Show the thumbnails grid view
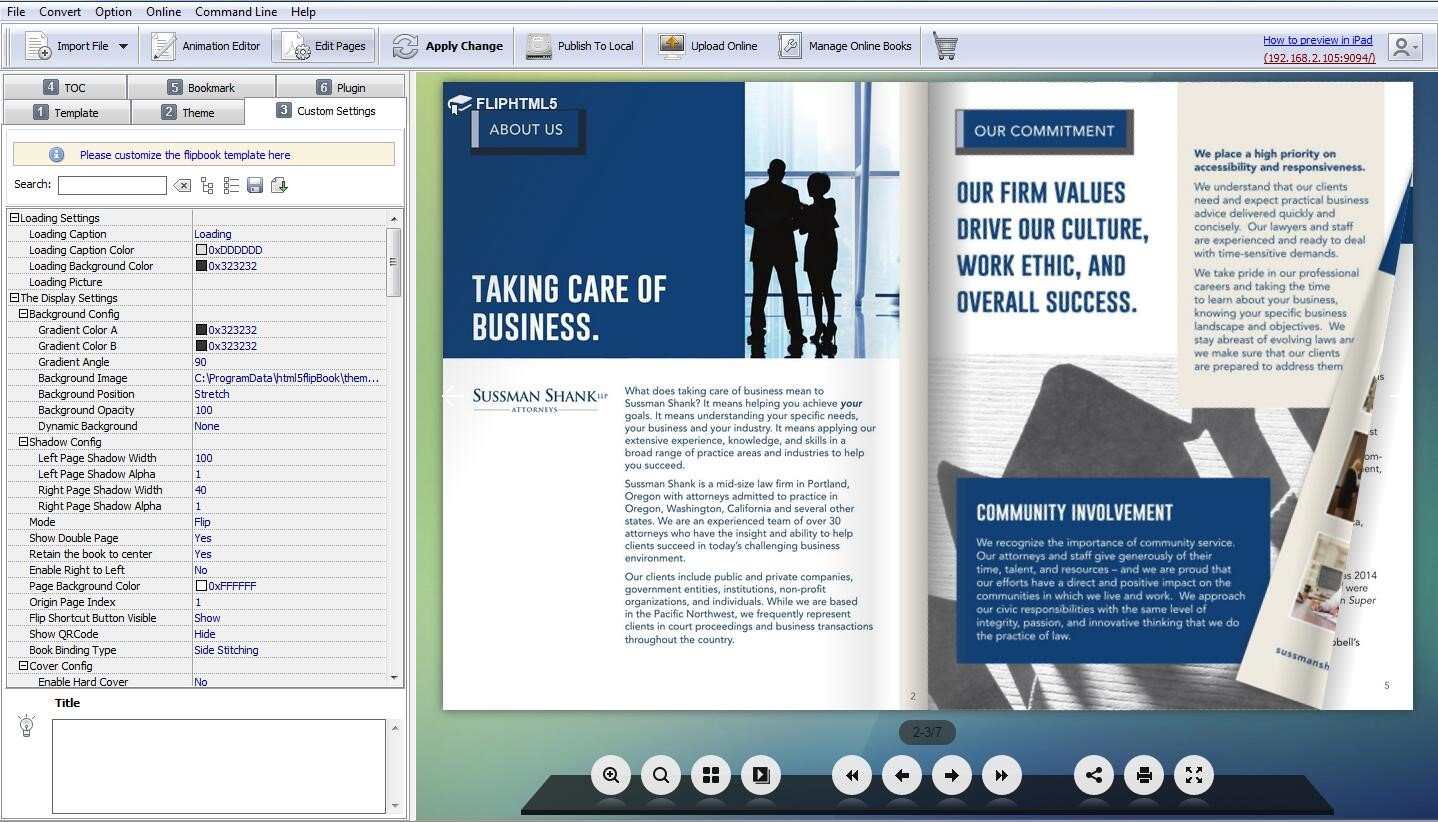This screenshot has width=1438, height=822. coord(711,775)
